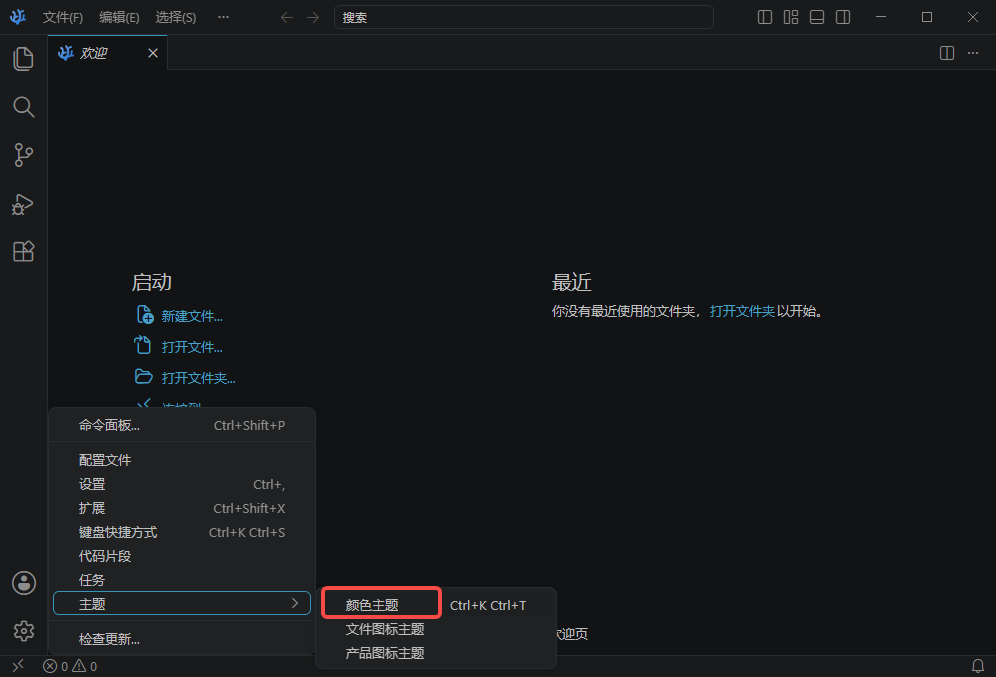The image size is (996, 677).
Task: Choose 任务 from the menu
Action: tap(182, 580)
